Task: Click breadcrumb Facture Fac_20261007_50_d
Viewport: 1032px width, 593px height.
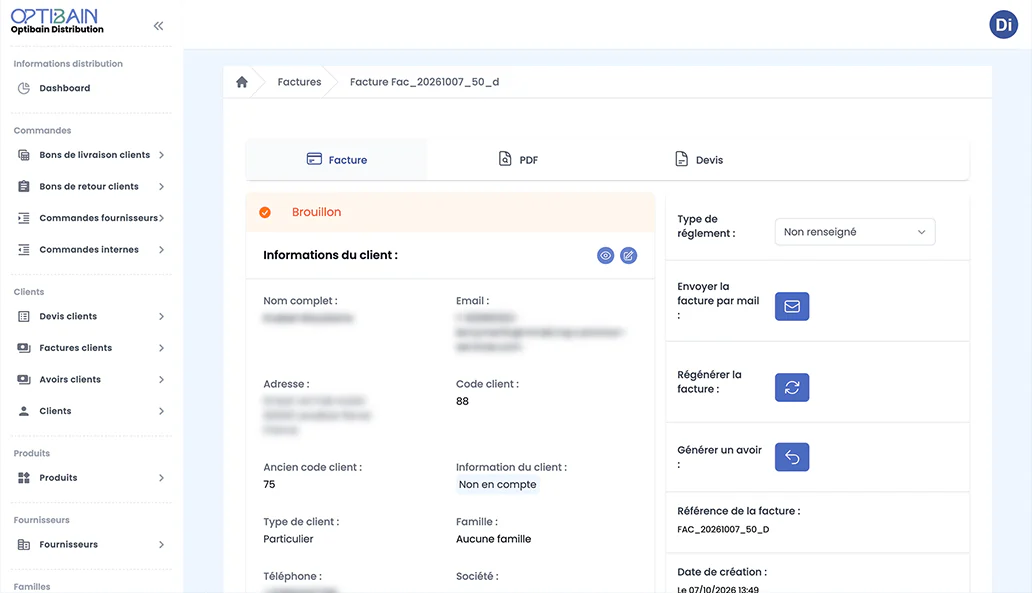Action: click(x=425, y=82)
